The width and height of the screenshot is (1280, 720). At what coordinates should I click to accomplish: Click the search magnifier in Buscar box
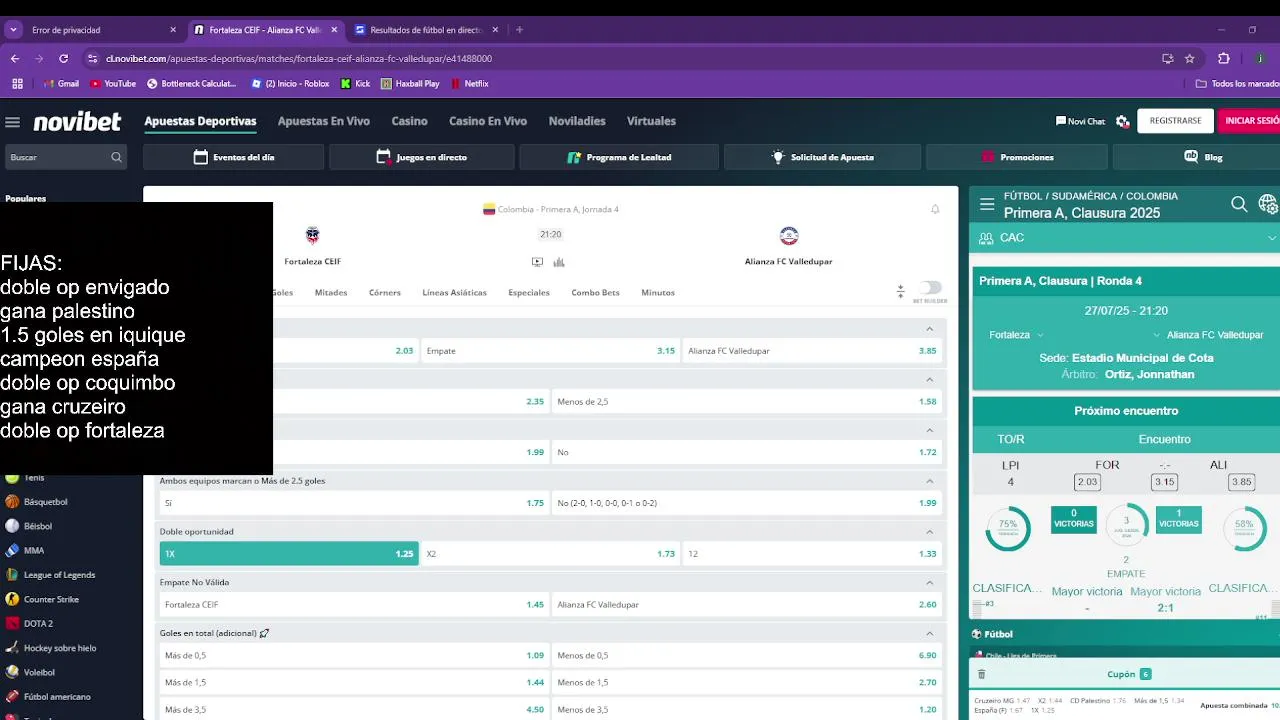coord(116,157)
